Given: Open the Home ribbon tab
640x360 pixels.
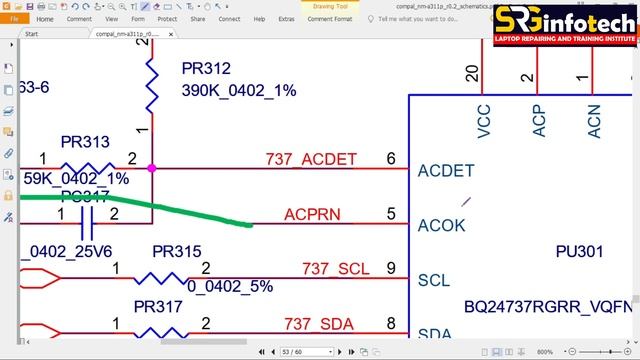Looking at the screenshot, I should pos(45,19).
